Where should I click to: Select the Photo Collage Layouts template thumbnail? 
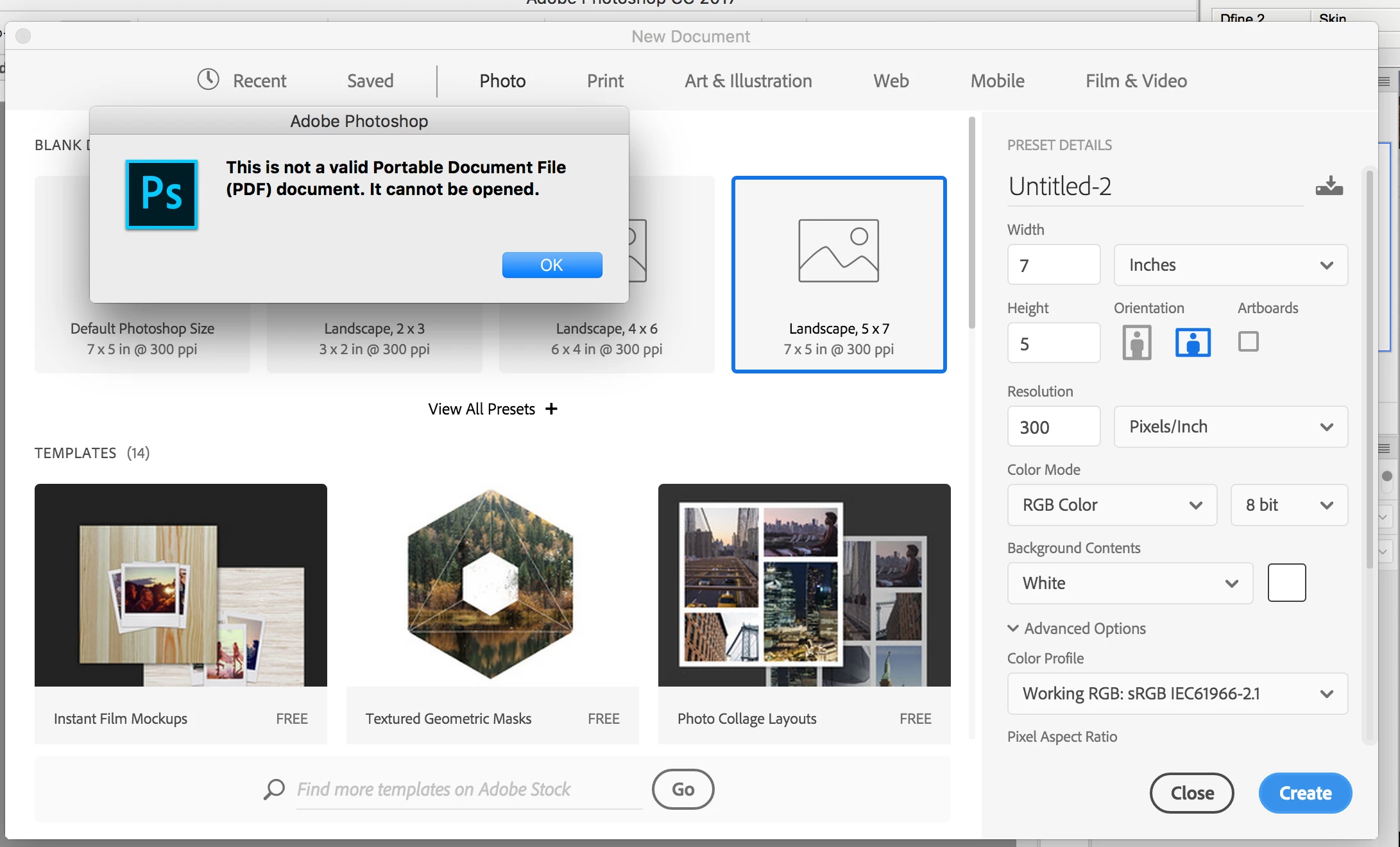(x=804, y=585)
